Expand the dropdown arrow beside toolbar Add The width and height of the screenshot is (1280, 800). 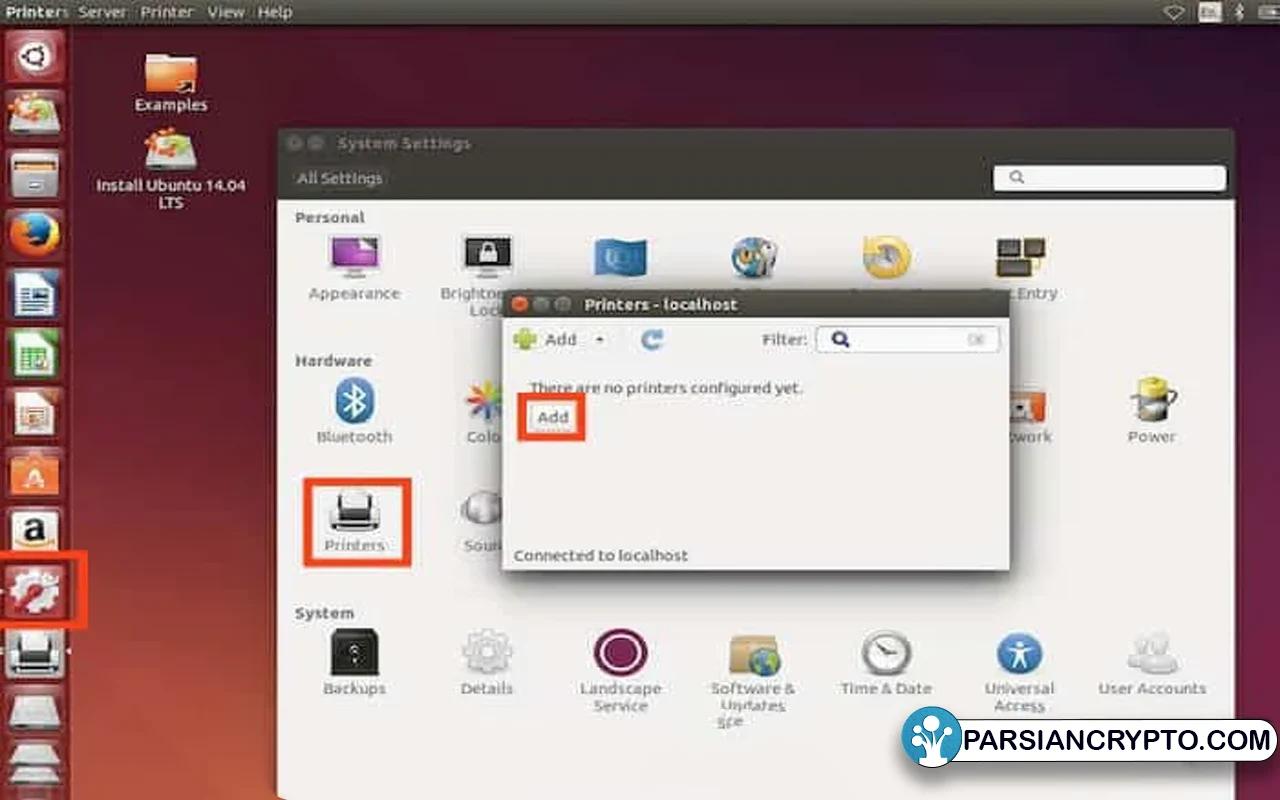tap(600, 340)
